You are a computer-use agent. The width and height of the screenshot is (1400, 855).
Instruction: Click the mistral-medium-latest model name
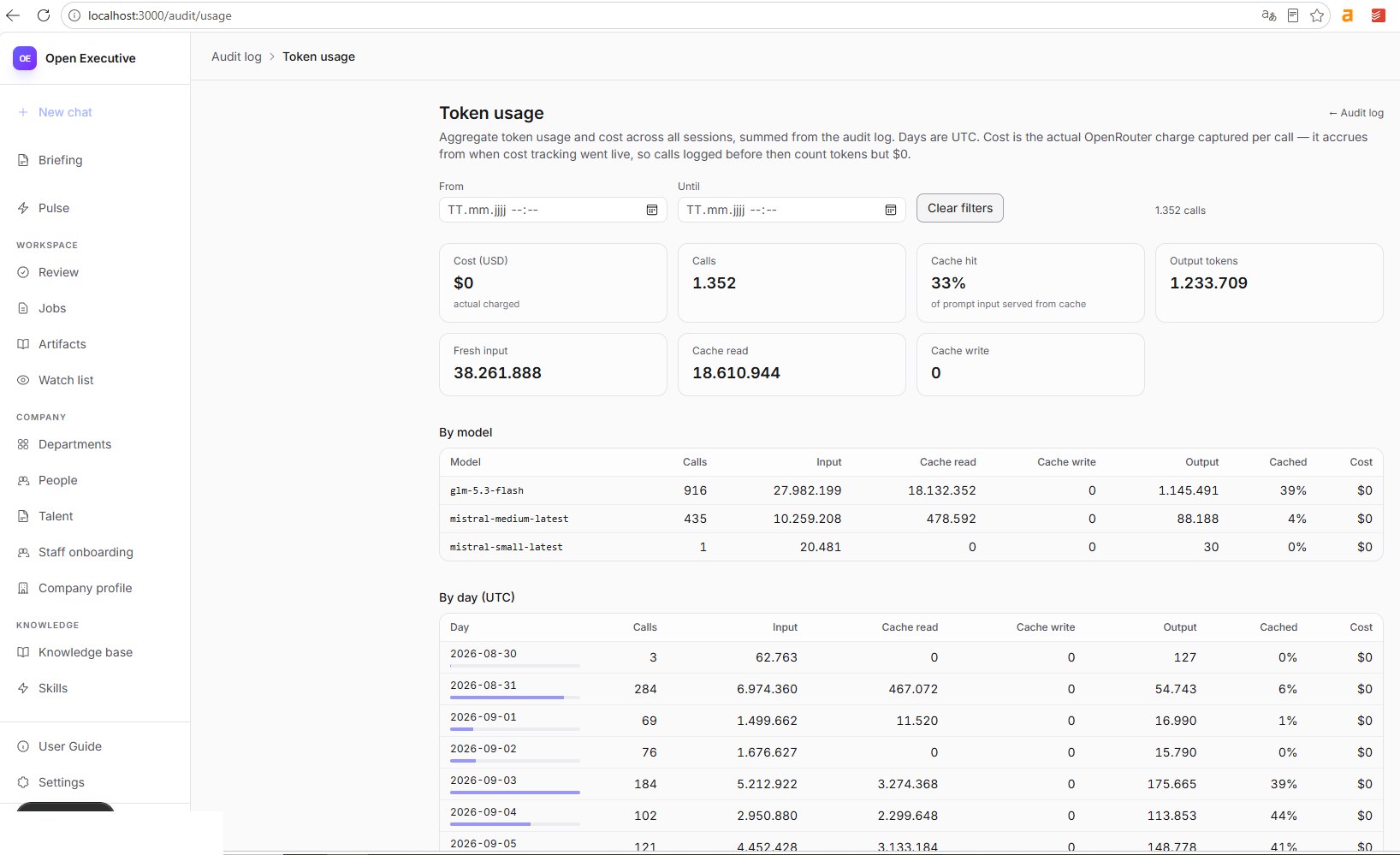pyautogui.click(x=509, y=519)
